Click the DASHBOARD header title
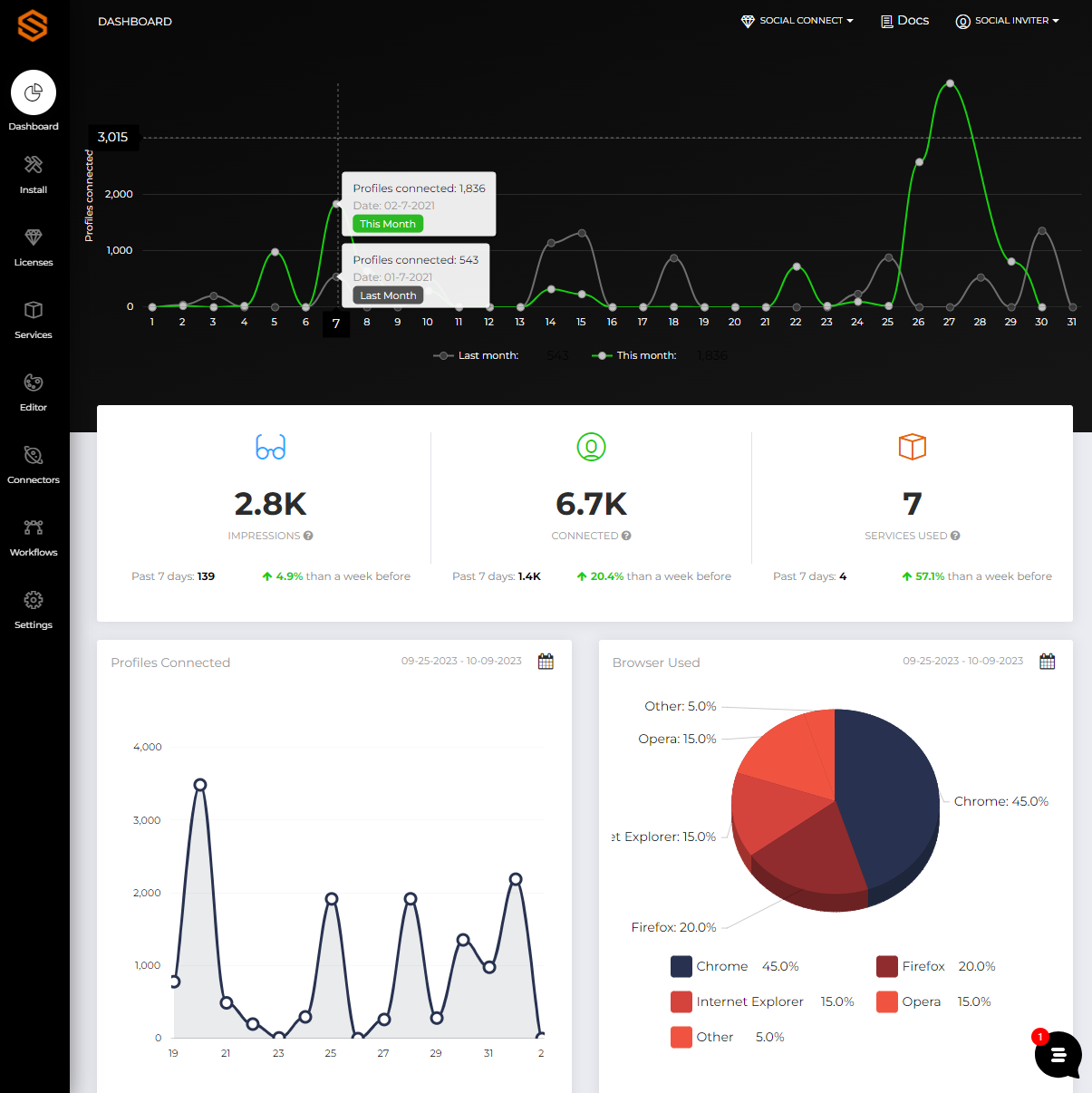The image size is (1092, 1093). [135, 21]
